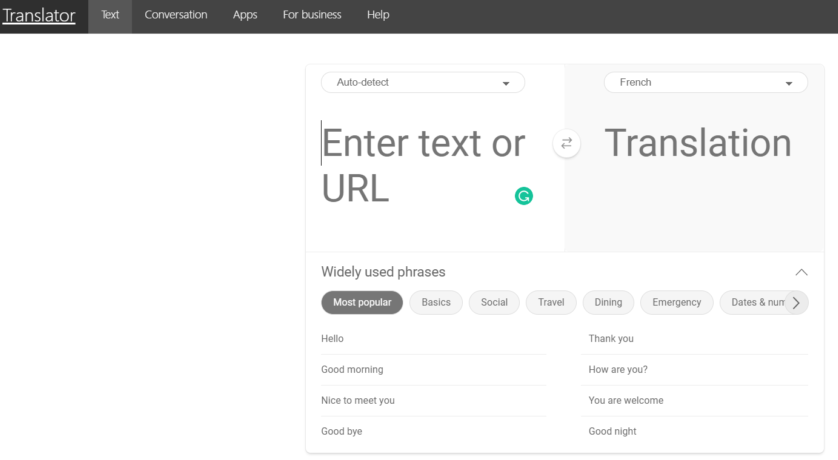Switch to the Text tab
838x460 pixels.
[110, 15]
